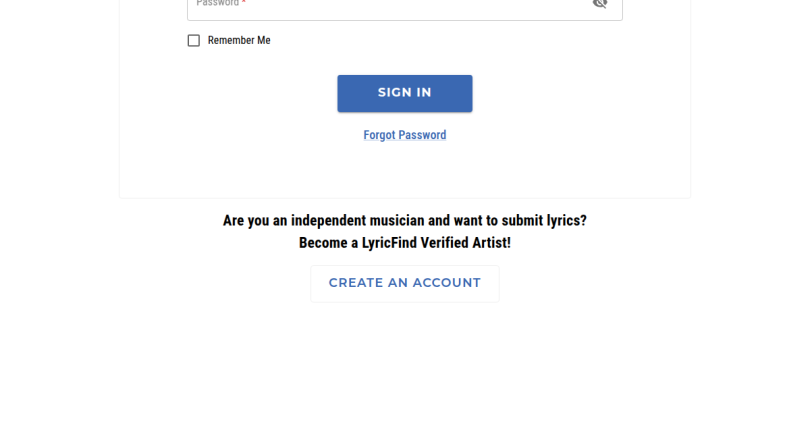The height and width of the screenshot is (424, 810).
Task: Click the red asterisk beside Password
Action: click(x=243, y=3)
